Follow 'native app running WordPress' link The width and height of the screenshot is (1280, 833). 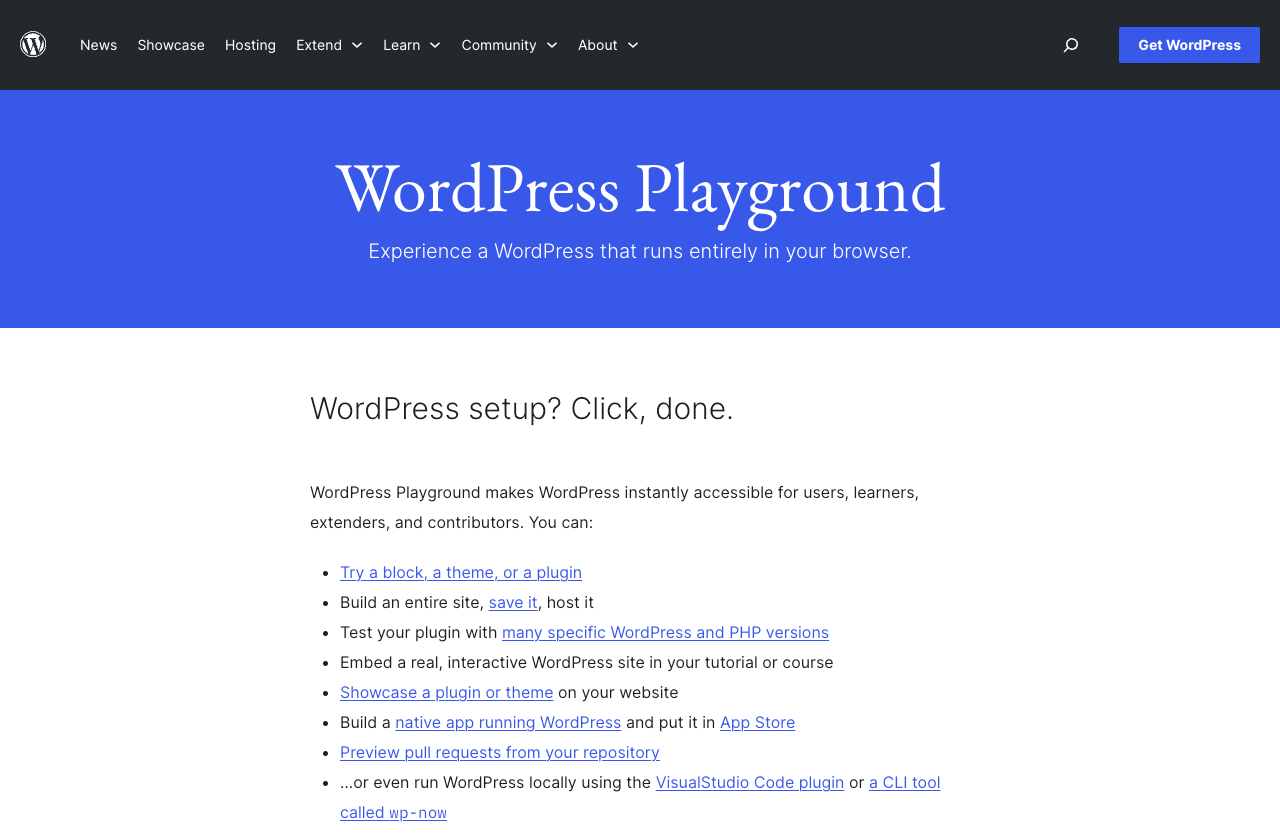click(x=508, y=722)
